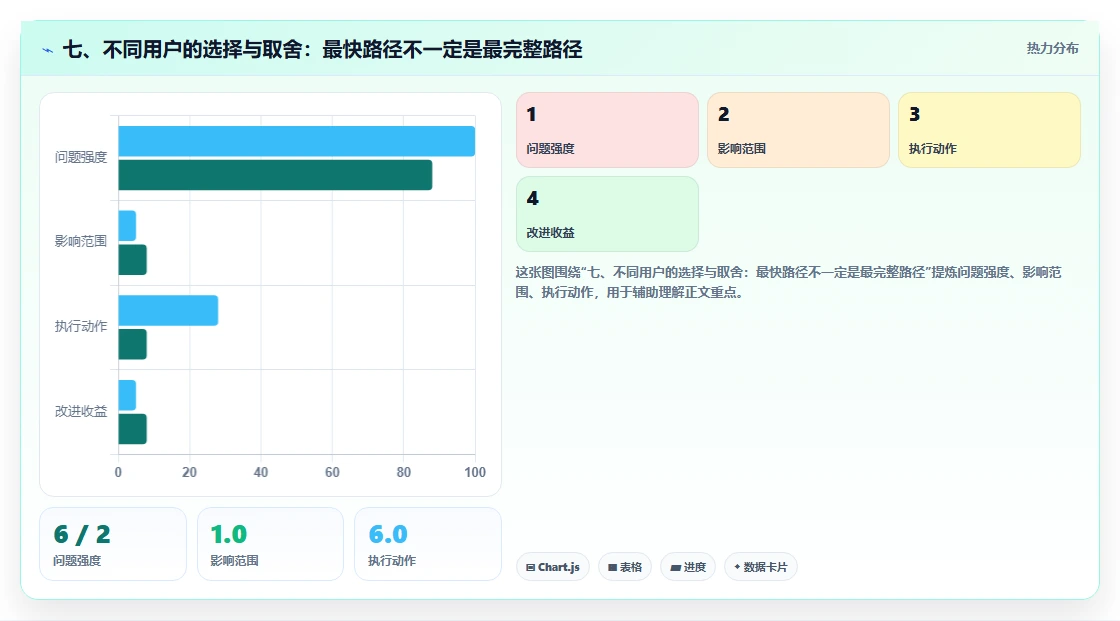Click the 6 / 2 问题强度 stat card

click(x=113, y=544)
